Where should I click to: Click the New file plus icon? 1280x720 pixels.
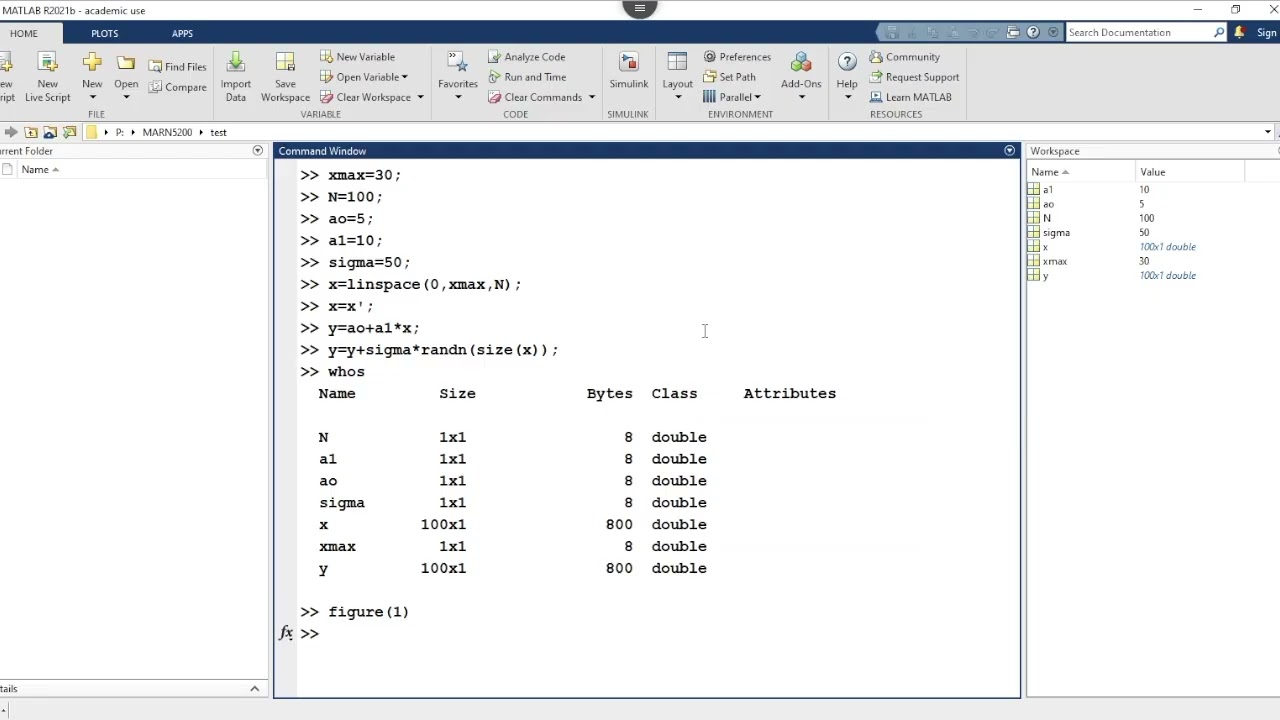pos(92,64)
